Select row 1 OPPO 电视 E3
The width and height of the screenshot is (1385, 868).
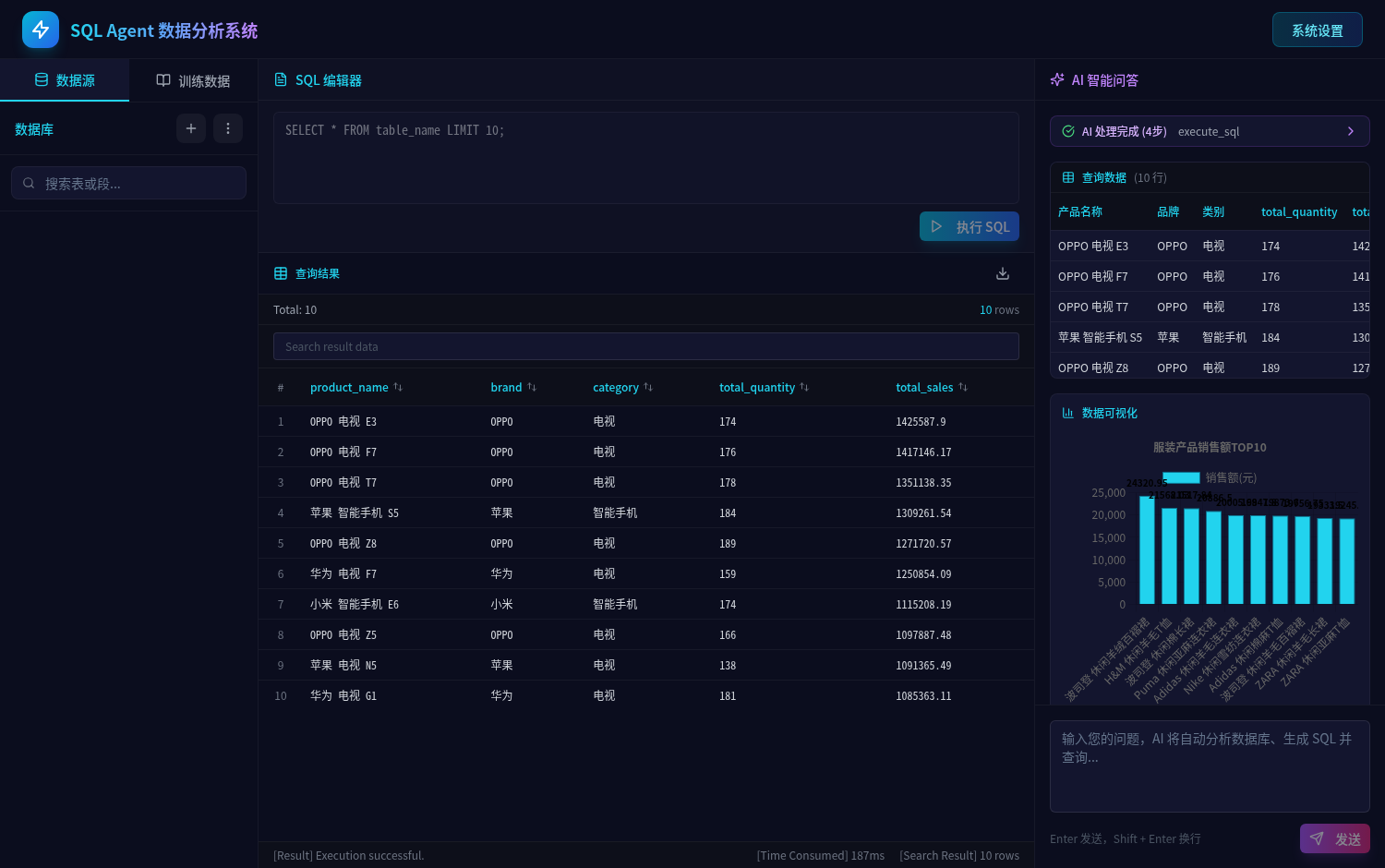tap(646, 421)
